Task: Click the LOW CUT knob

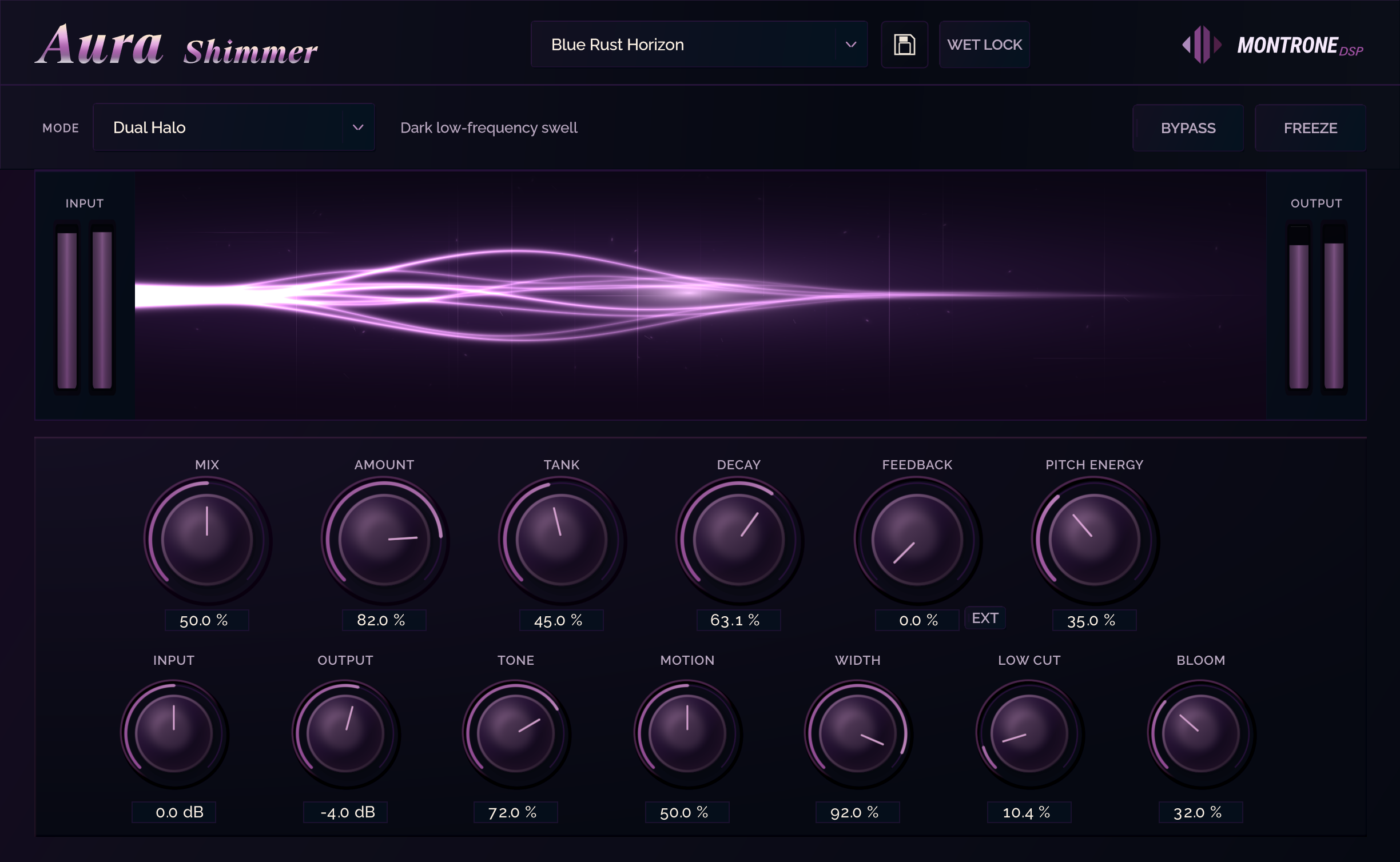Action: point(1029,733)
